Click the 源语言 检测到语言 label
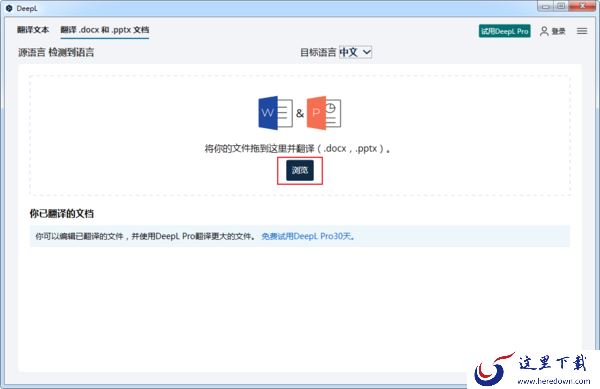600x389 pixels. [x=56, y=52]
